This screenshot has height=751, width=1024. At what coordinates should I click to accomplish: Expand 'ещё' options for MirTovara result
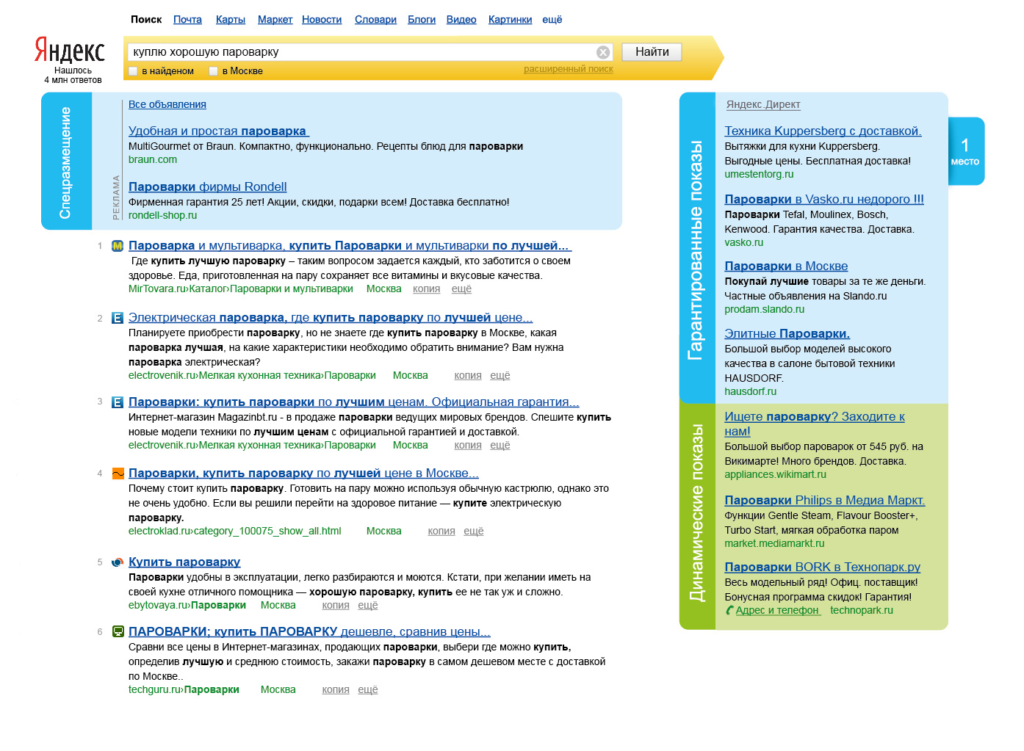pyautogui.click(x=461, y=289)
